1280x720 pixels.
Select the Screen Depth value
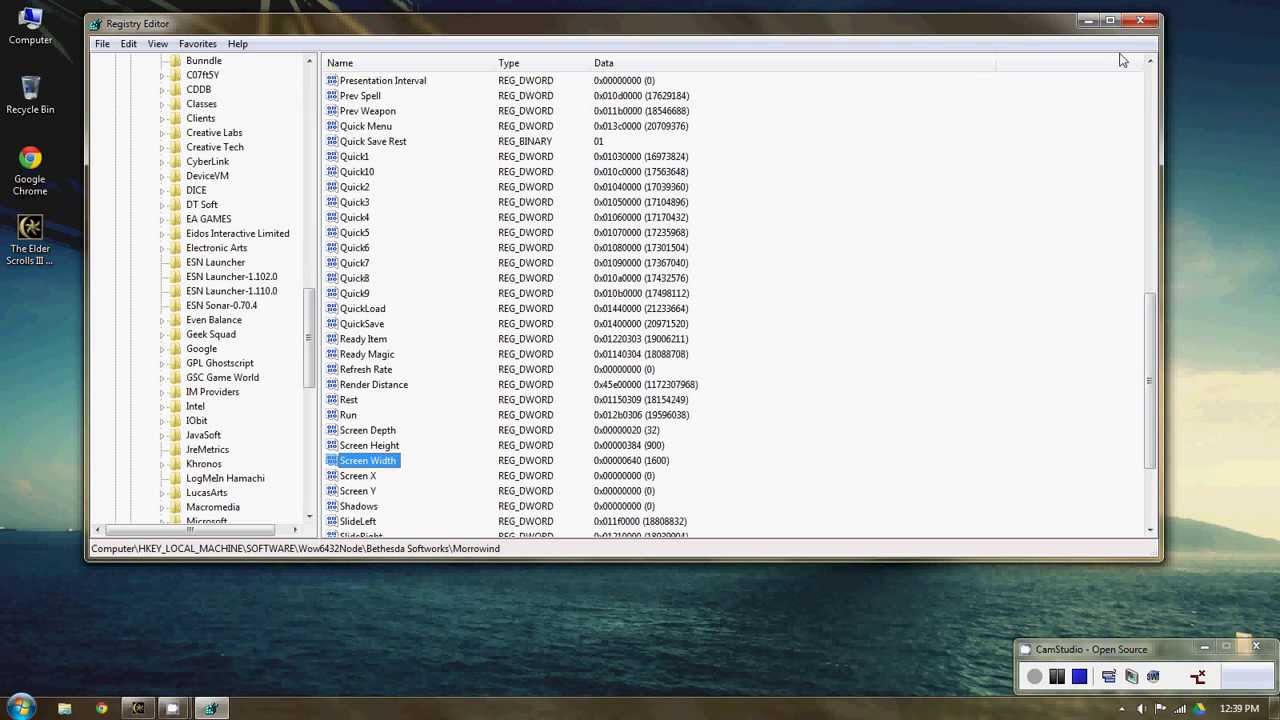pos(367,431)
